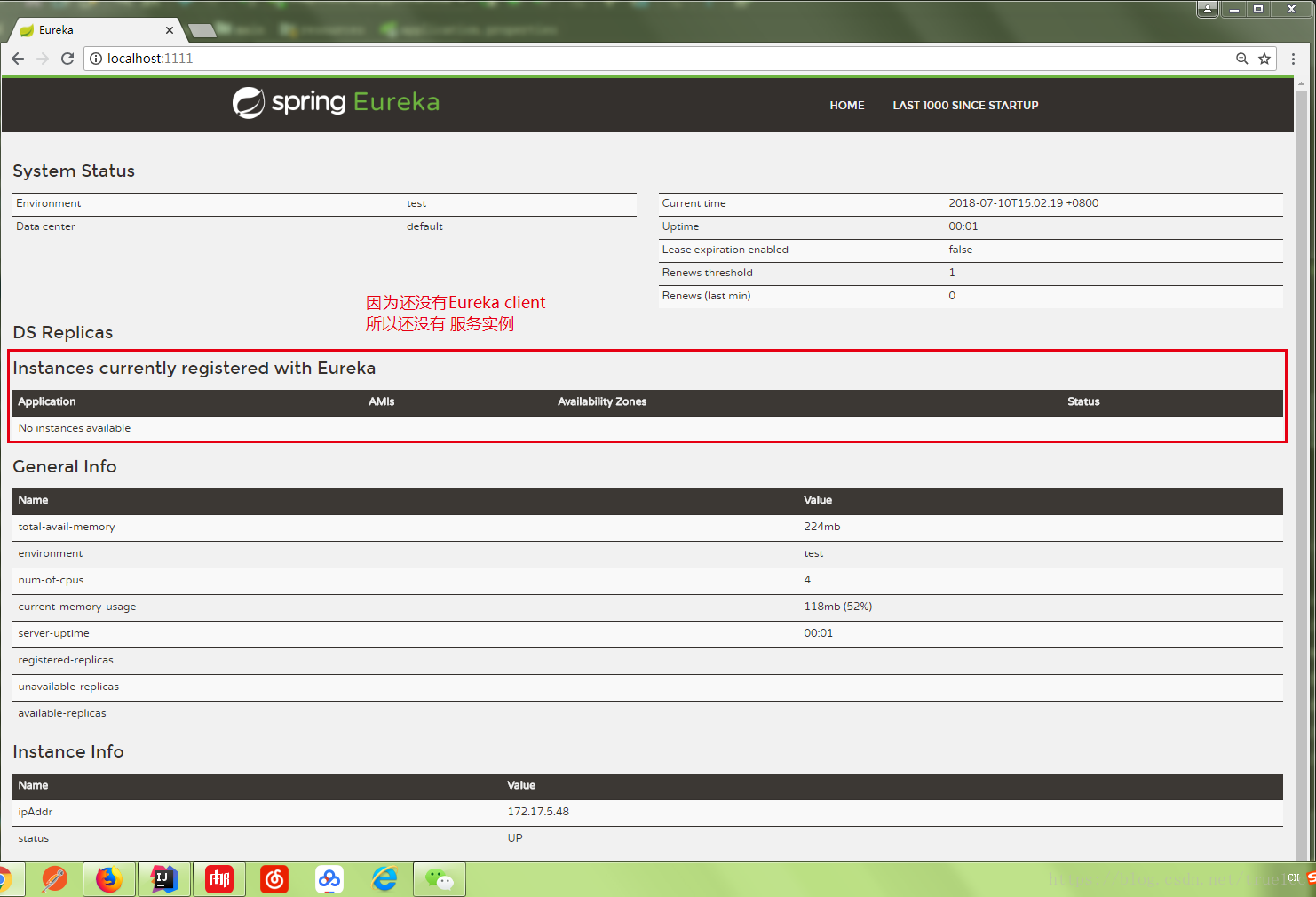Open IntelliJ IDEA from the taskbar
Viewport: 1316px width, 897px height.
[x=164, y=879]
